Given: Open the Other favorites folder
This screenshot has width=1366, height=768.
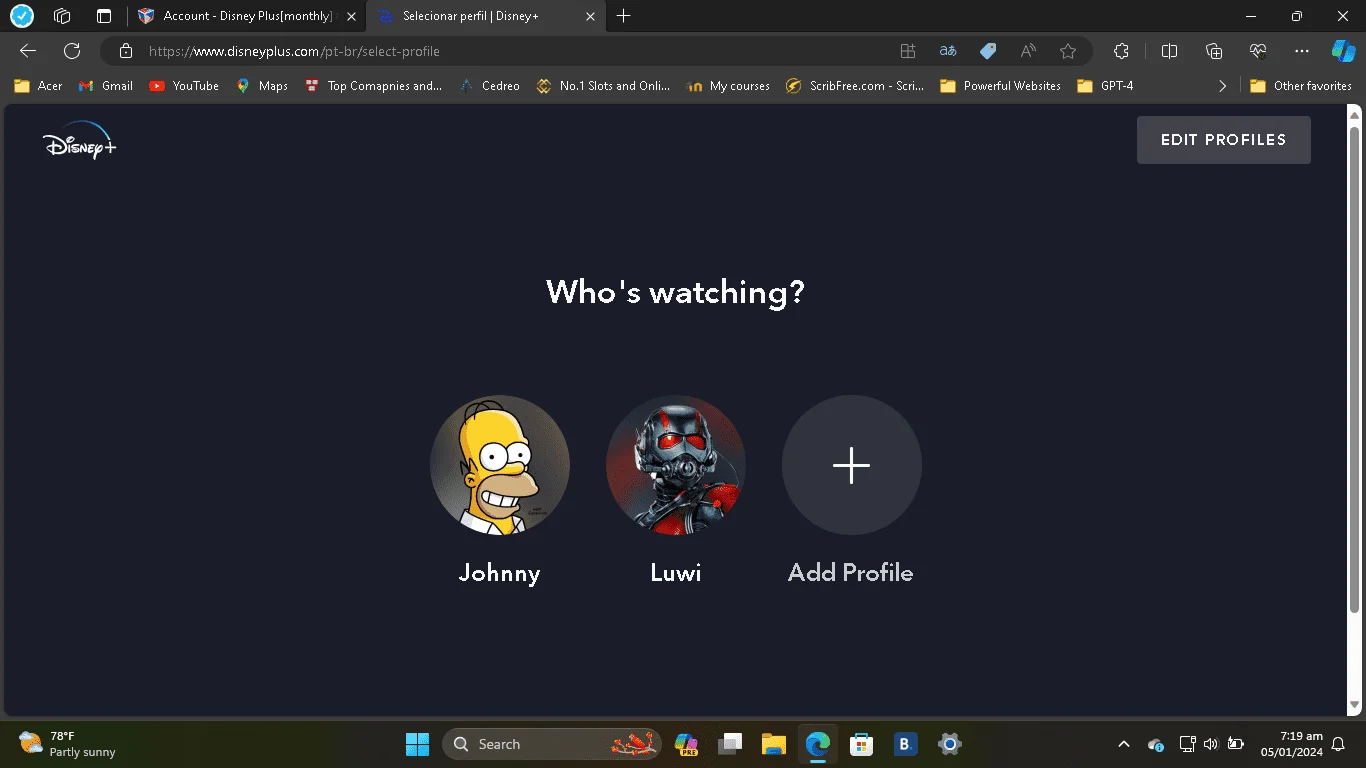Looking at the screenshot, I should (x=1301, y=86).
